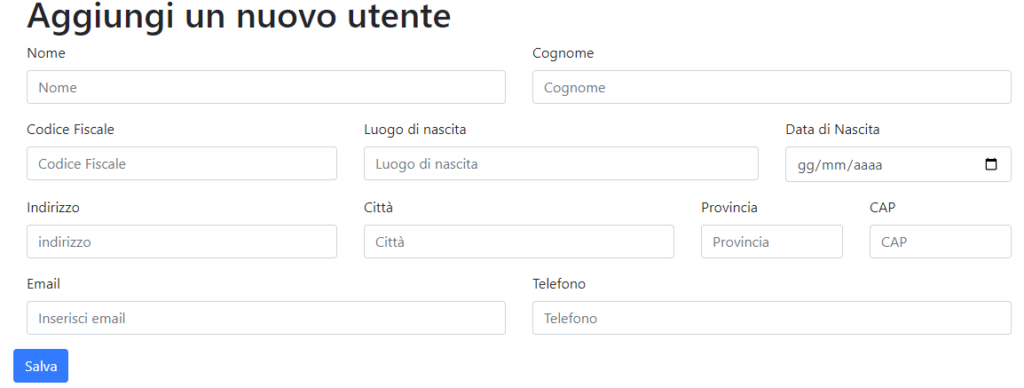Click the Data di Nascita label
This screenshot has height=388, width=1024.
832,129
